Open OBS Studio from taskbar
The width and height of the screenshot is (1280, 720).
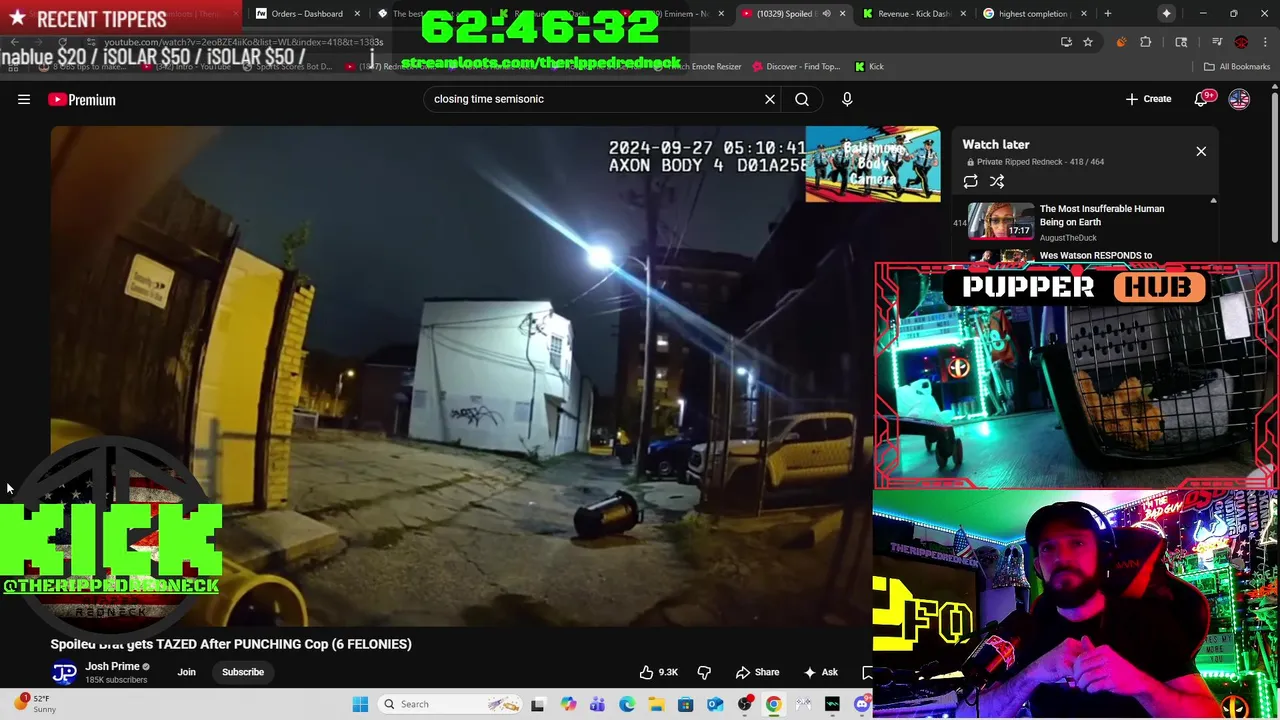pyautogui.click(x=744, y=704)
